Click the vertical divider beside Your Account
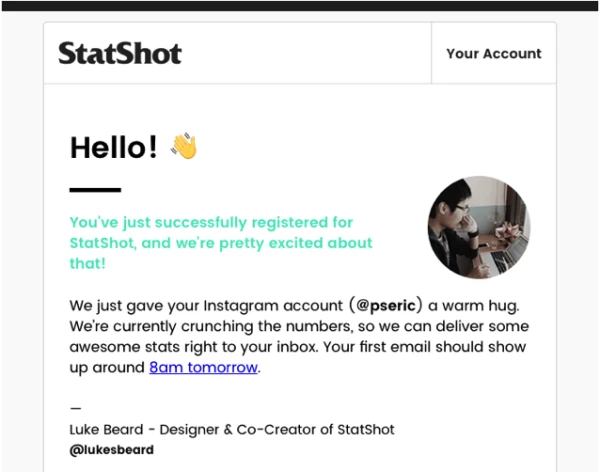This screenshot has width=600, height=472. click(x=431, y=53)
